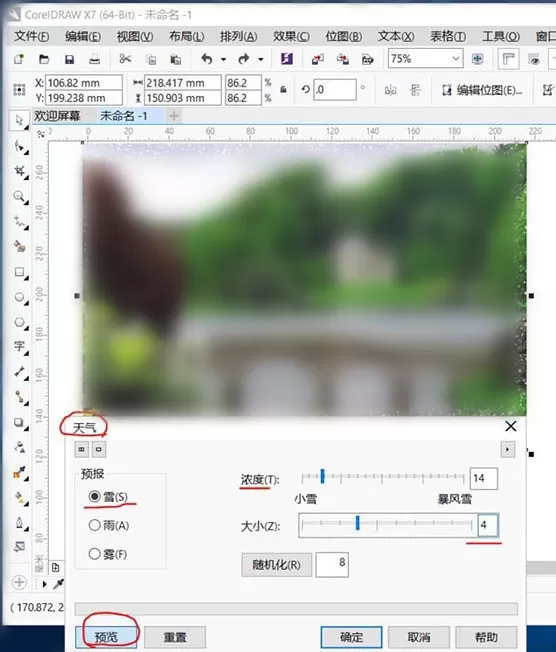Open the 效果(C) menu
Screen dimensions: 556x652
[x=291, y=37]
